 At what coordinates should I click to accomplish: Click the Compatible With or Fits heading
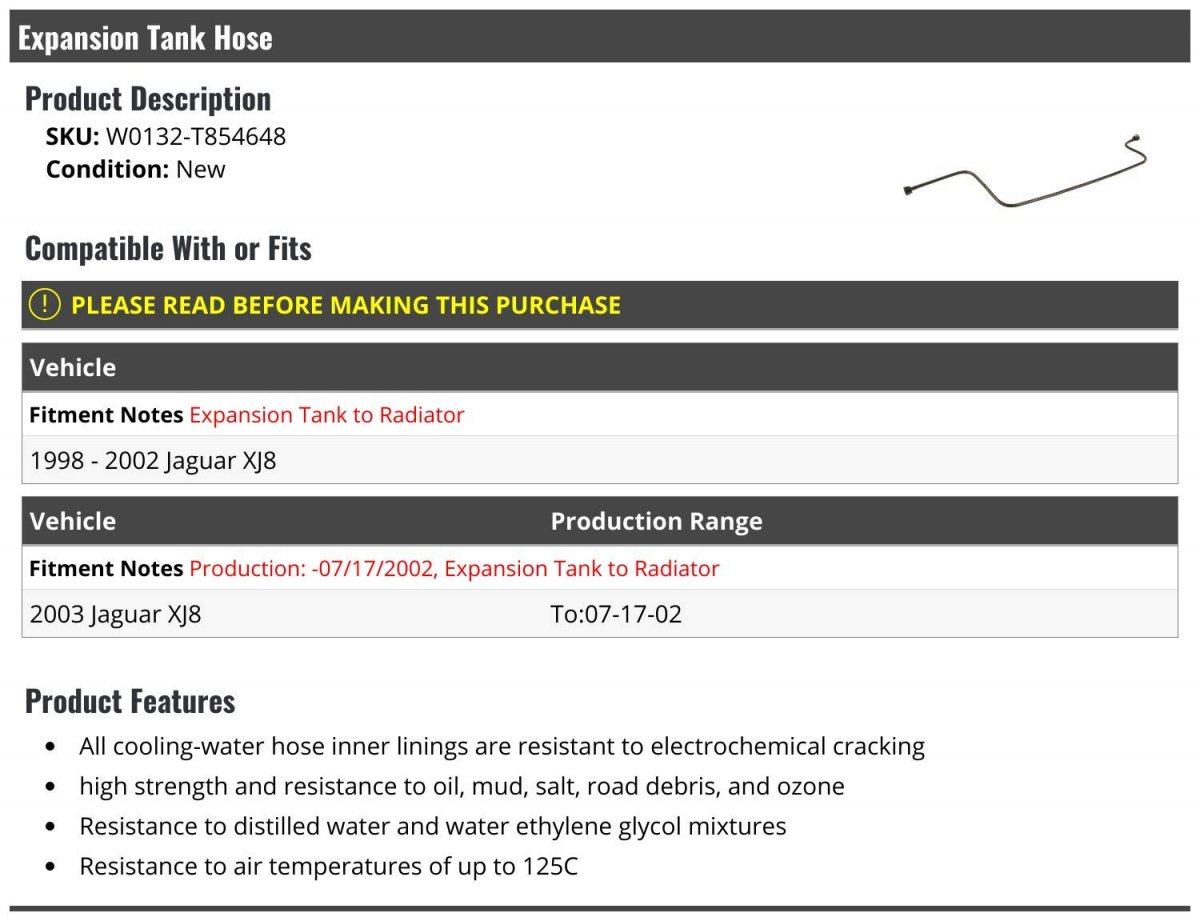(x=168, y=248)
